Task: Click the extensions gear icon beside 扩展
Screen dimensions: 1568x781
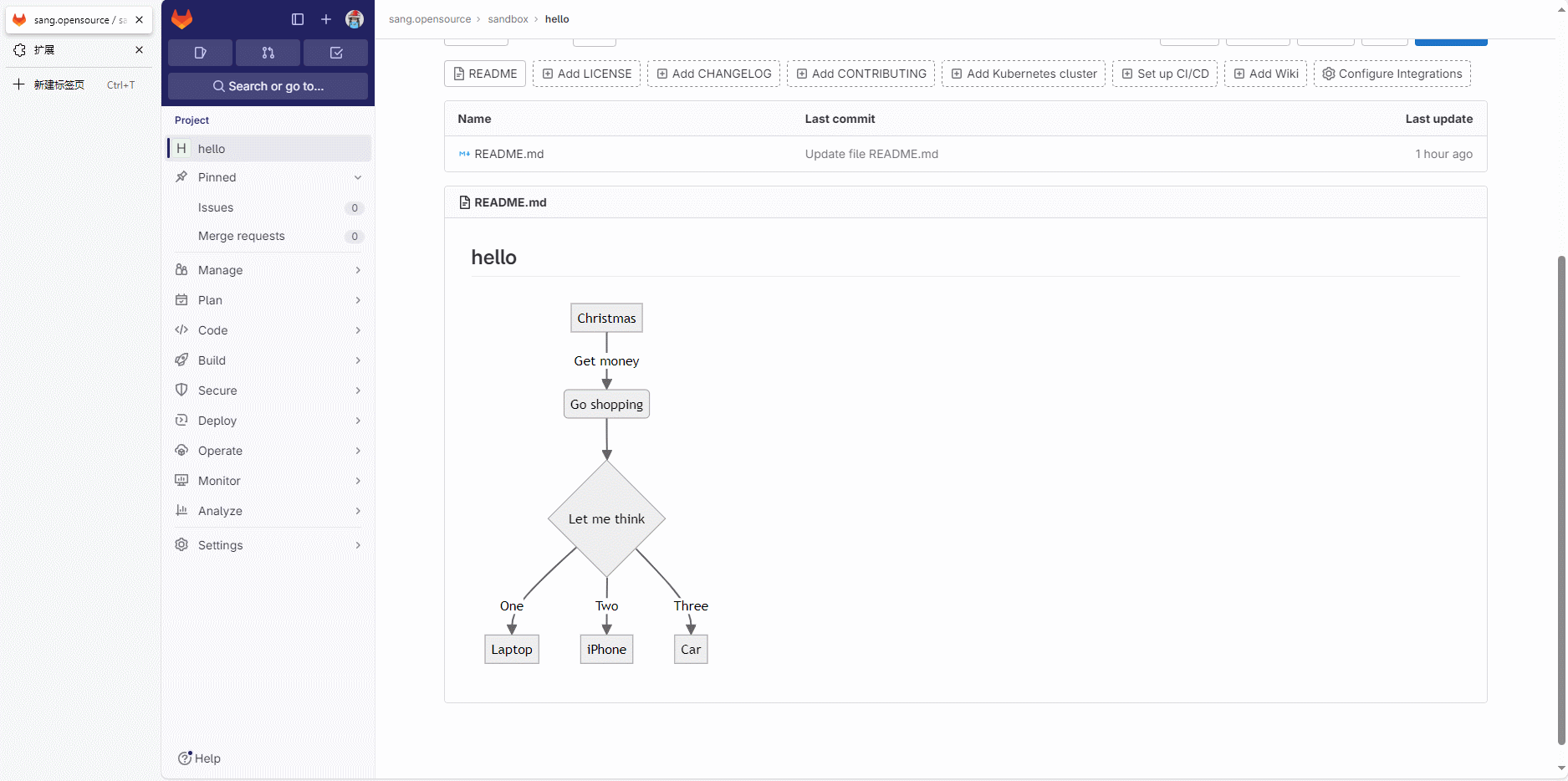Action: (19, 50)
